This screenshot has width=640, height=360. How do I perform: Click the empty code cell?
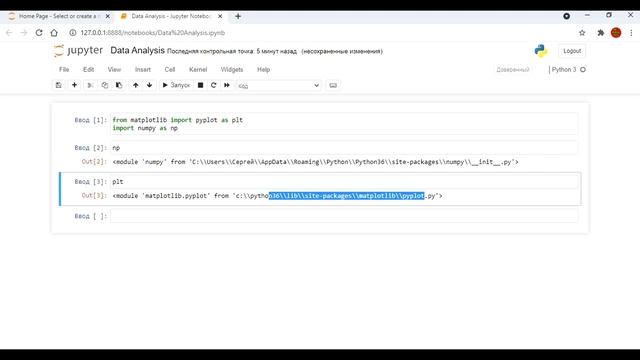pyautogui.click(x=344, y=216)
